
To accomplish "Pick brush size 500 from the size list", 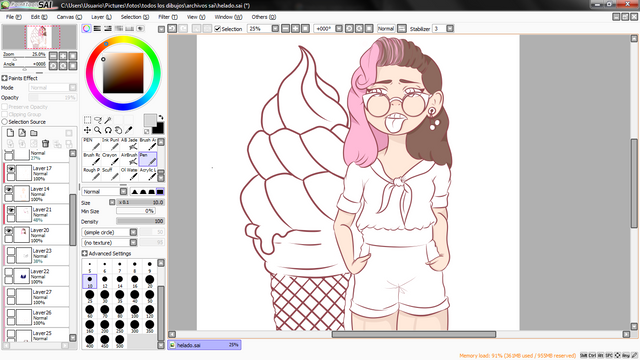I will (x=120, y=341).
